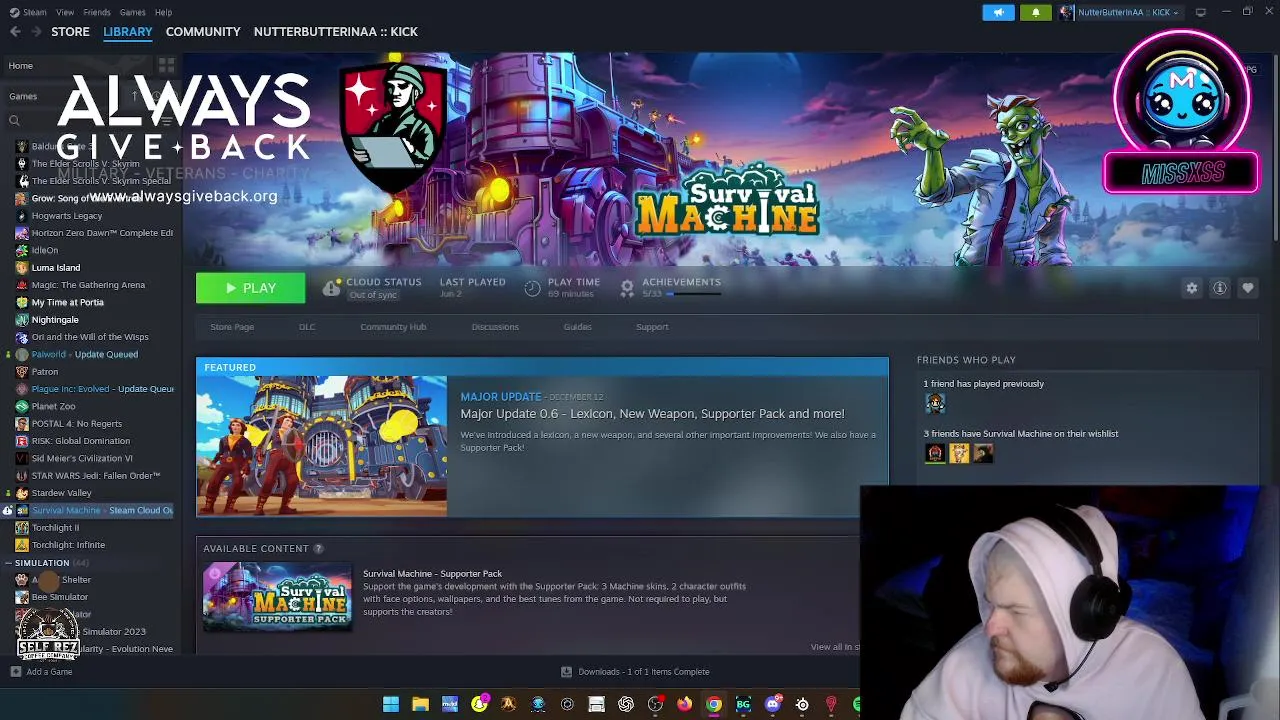
Task: Open Discord from the taskbar
Action: pos(772,704)
